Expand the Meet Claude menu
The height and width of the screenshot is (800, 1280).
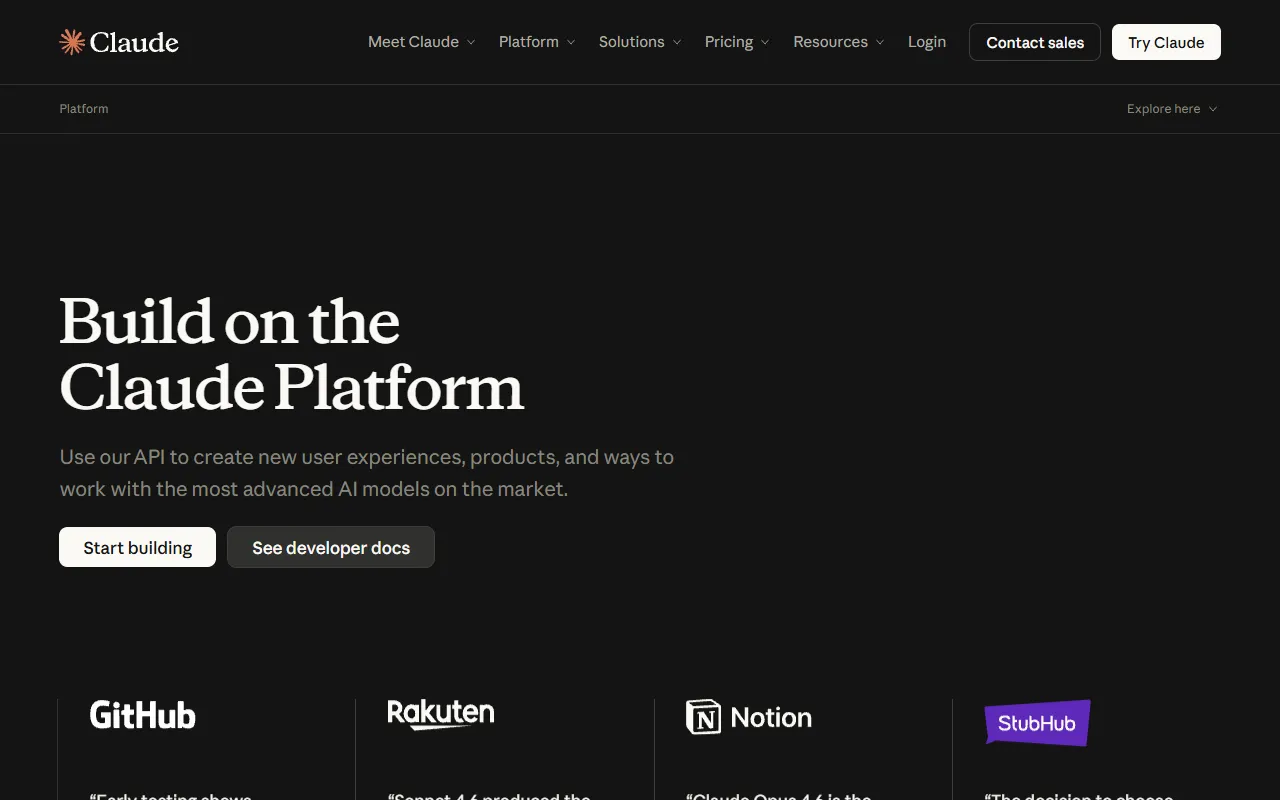(421, 42)
